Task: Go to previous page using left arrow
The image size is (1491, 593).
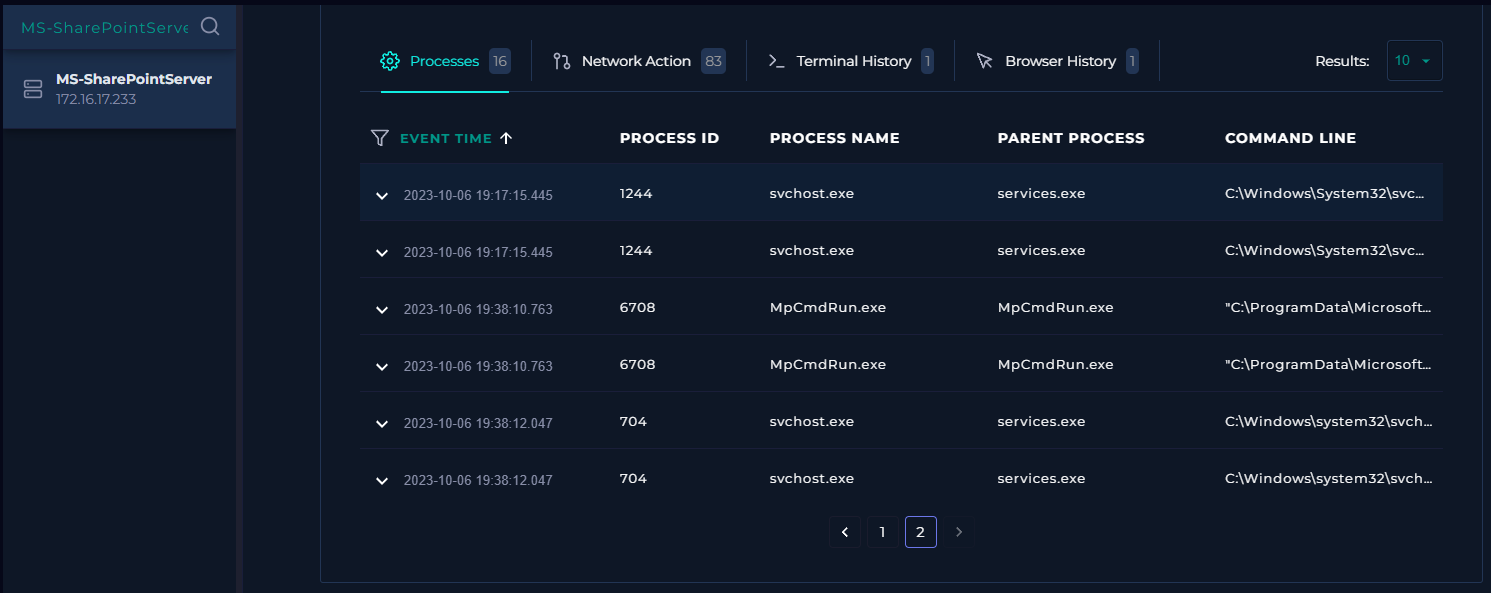Action: tap(845, 532)
